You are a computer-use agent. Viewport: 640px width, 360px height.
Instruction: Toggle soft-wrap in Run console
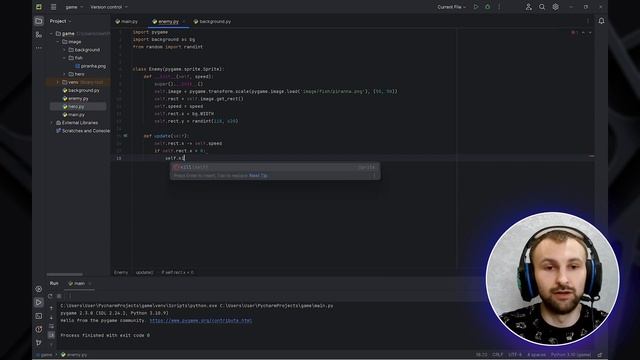pyautogui.click(x=51, y=326)
